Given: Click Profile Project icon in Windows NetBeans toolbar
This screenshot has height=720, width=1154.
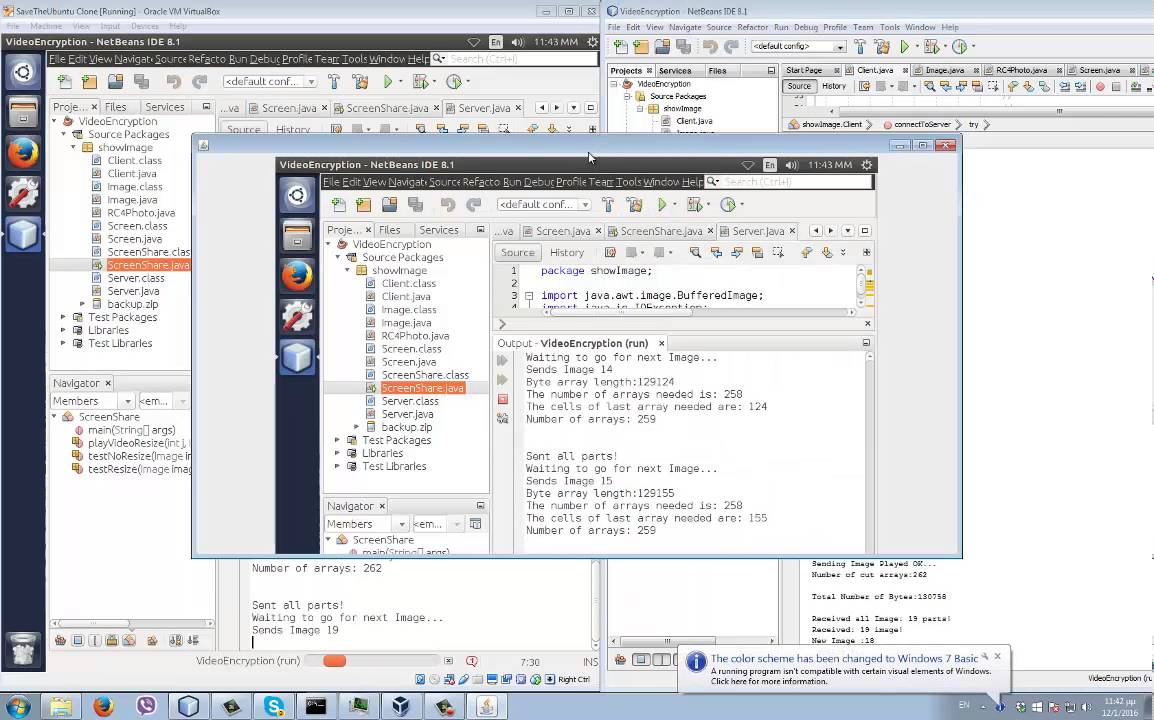Looking at the screenshot, I should pyautogui.click(x=960, y=47).
